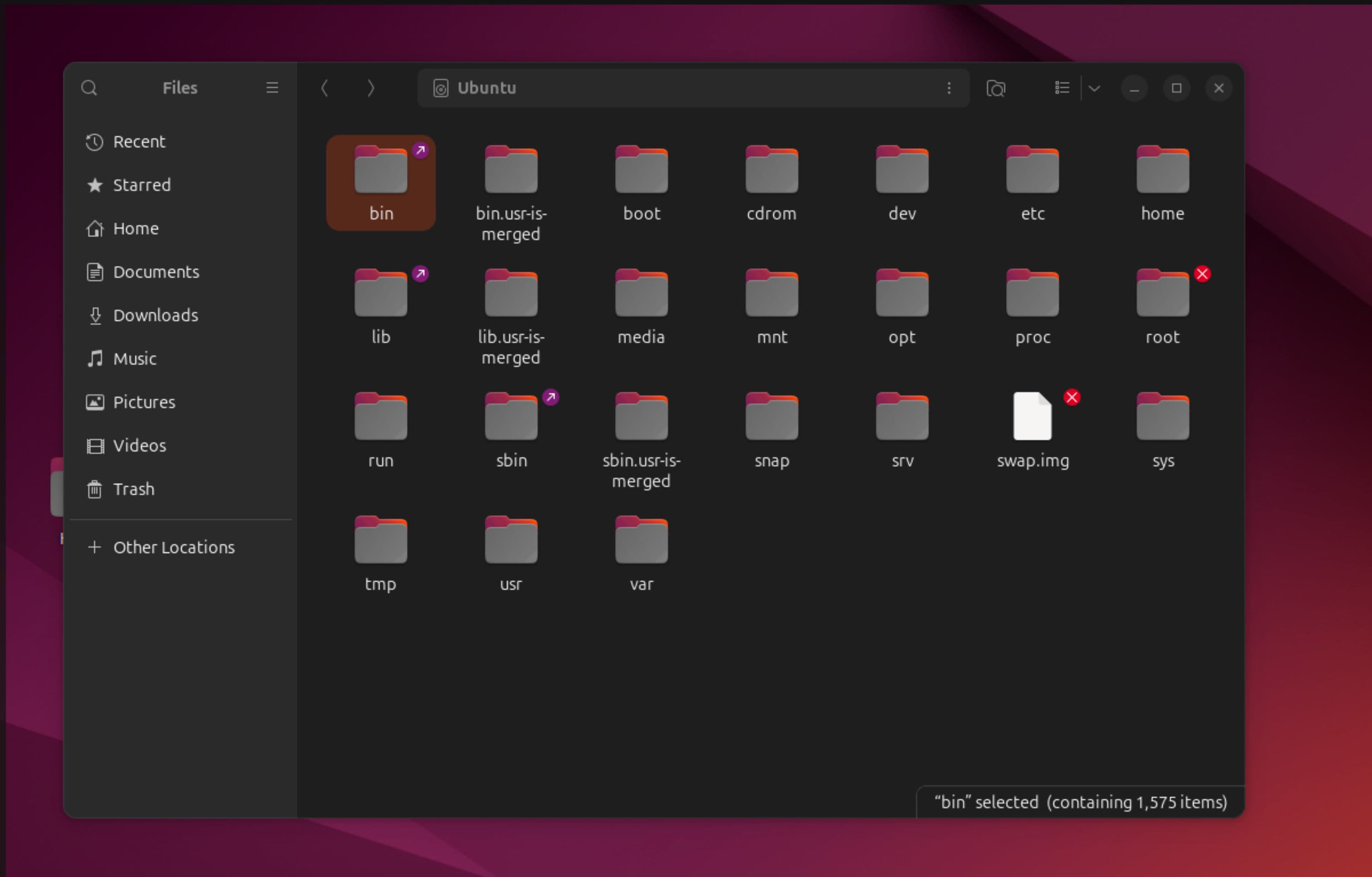1372x877 pixels.
Task: Open the Files hamburger main menu
Action: pyautogui.click(x=272, y=88)
